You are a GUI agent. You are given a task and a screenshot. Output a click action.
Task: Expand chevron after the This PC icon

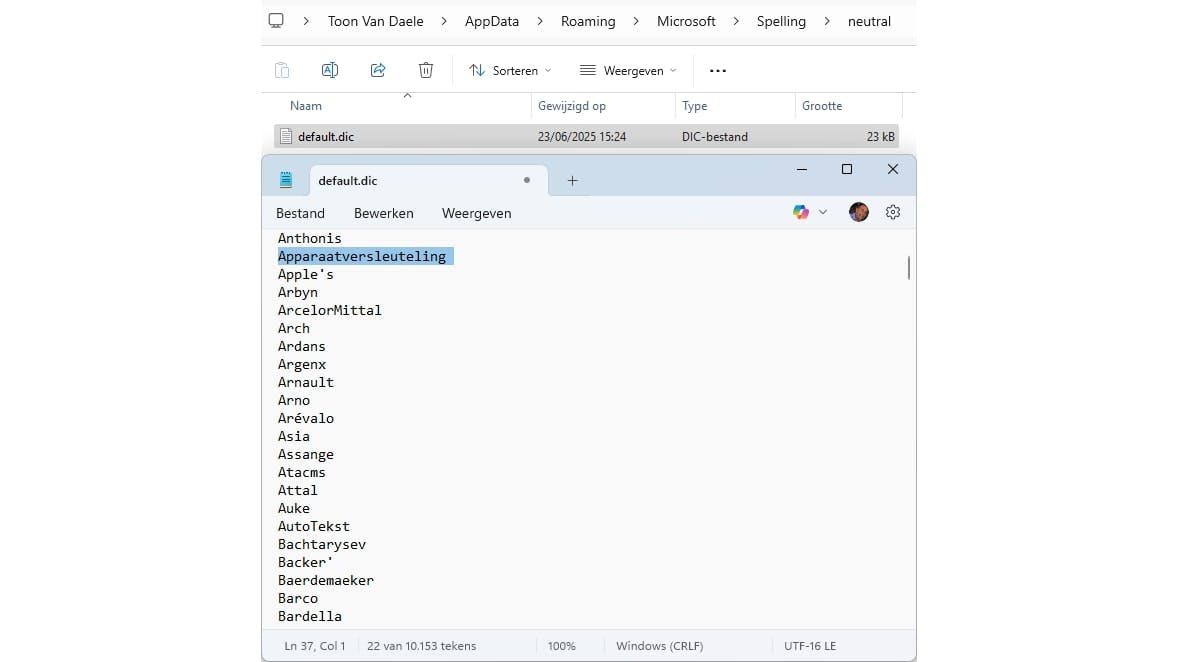(306, 21)
